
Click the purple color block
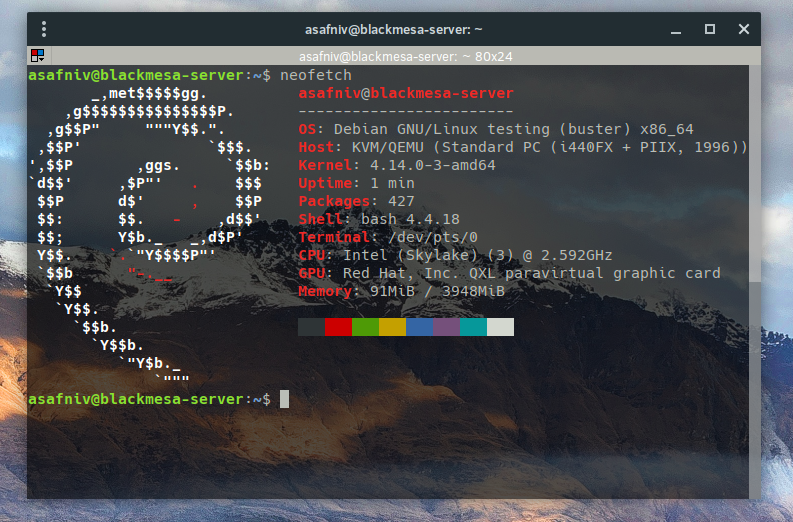click(x=446, y=327)
